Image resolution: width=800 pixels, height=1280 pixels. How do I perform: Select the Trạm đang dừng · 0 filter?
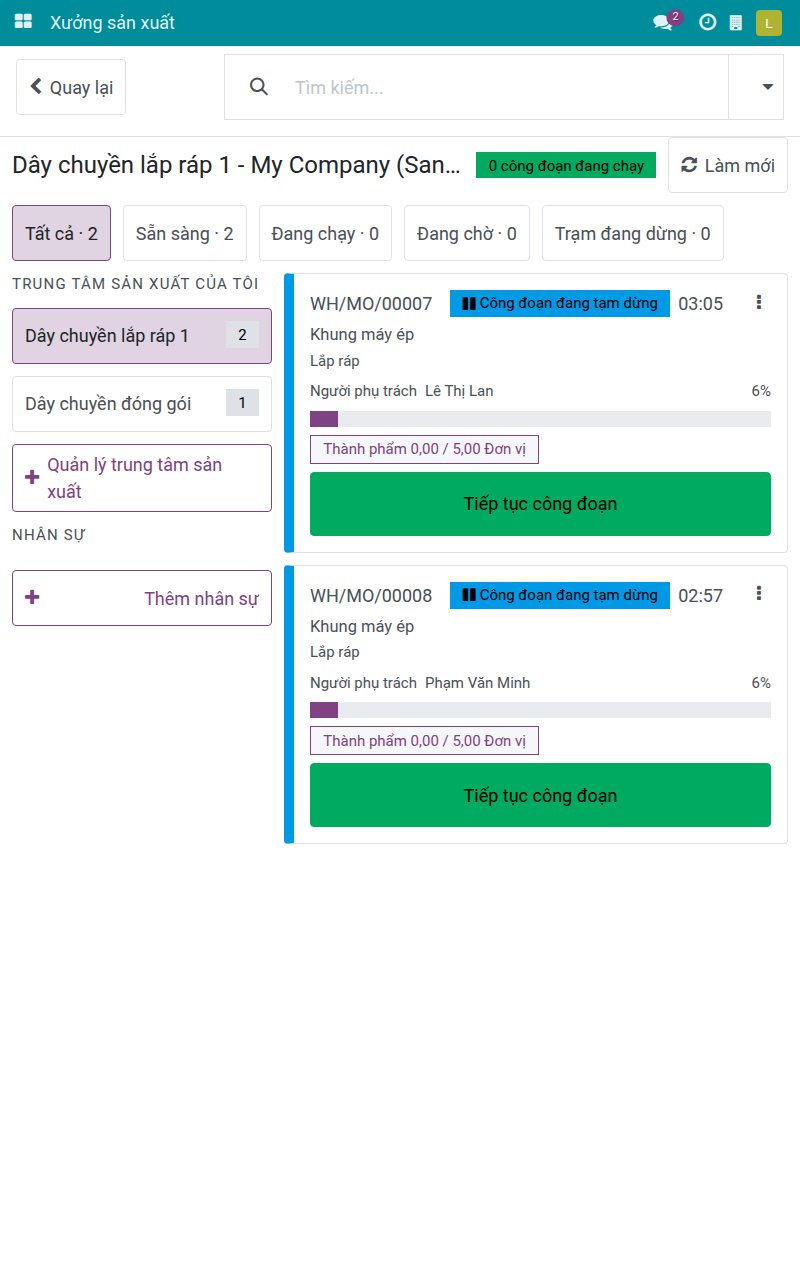pyautogui.click(x=633, y=233)
